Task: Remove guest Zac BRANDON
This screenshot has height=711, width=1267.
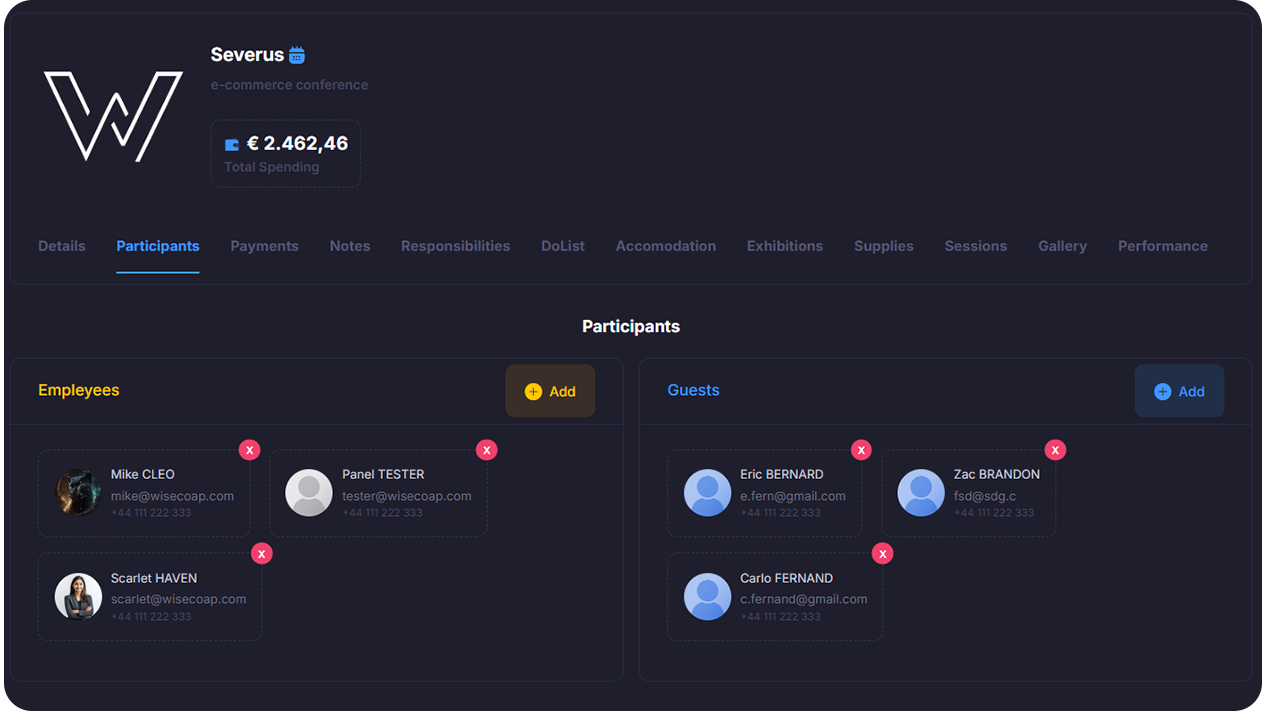Action: click(x=1055, y=450)
